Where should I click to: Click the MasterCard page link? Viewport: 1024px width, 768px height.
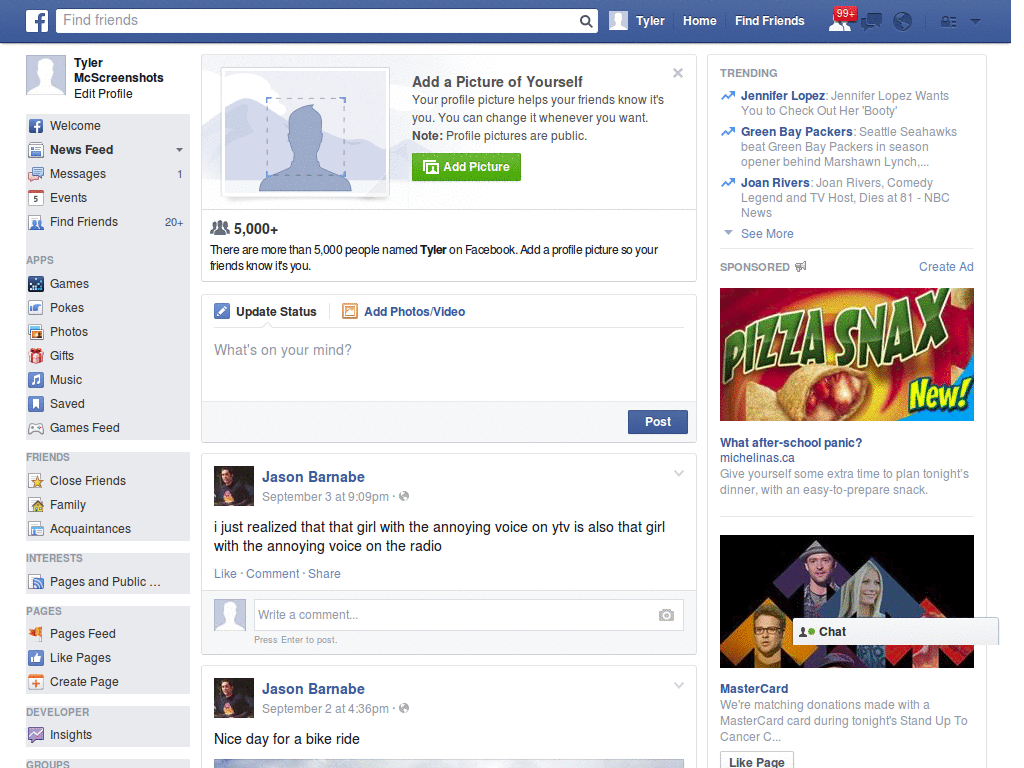pos(754,689)
